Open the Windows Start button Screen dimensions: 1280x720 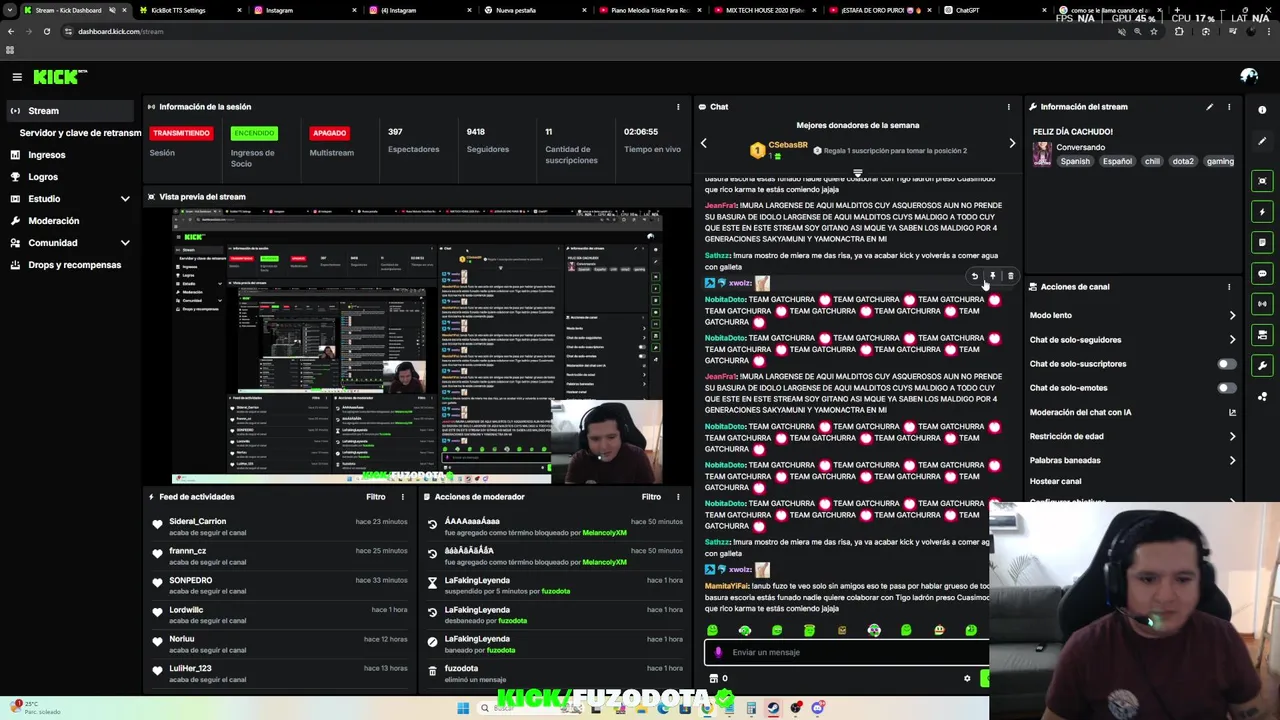pyautogui.click(x=463, y=708)
